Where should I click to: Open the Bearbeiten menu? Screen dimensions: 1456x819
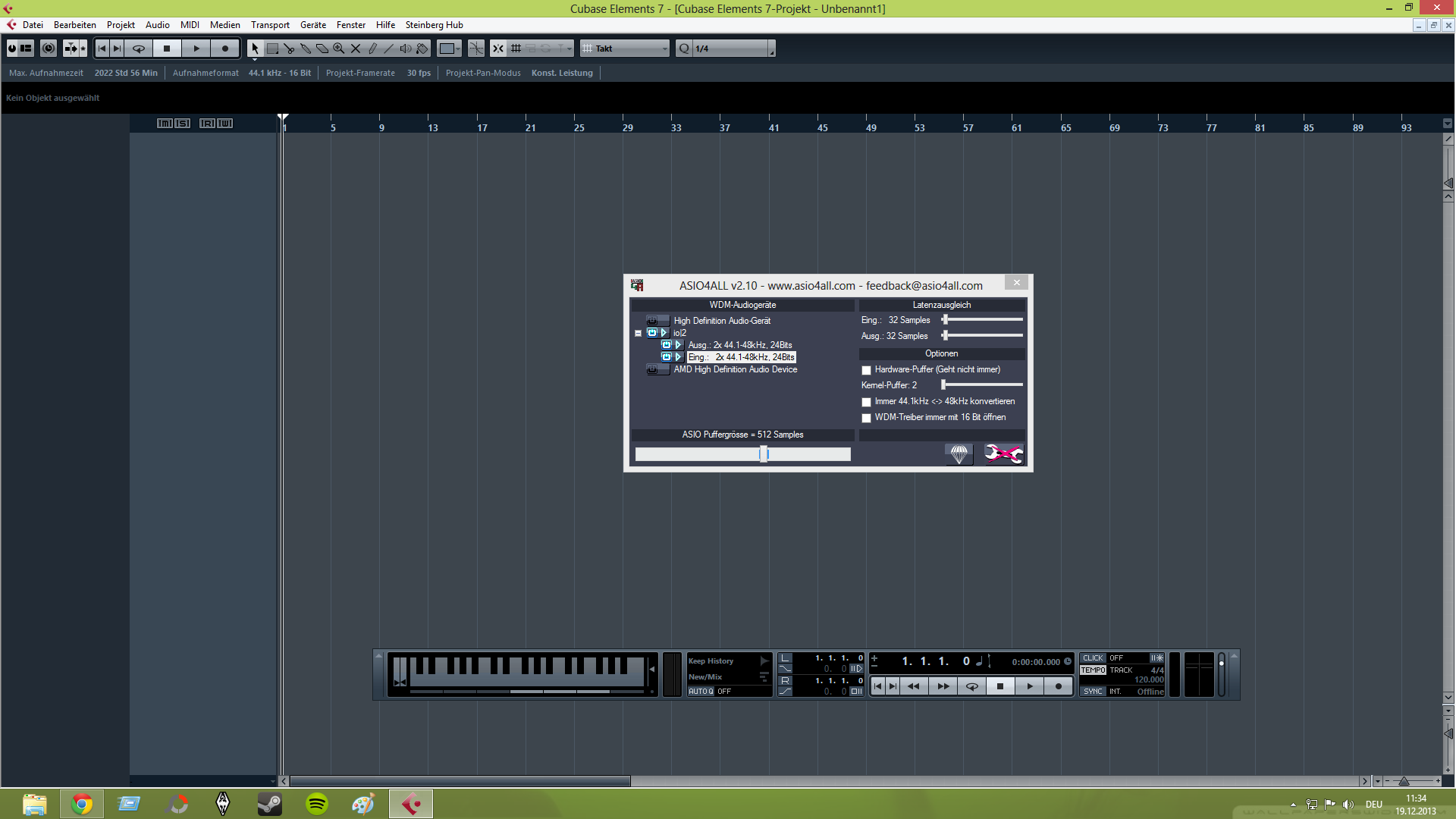pos(75,25)
